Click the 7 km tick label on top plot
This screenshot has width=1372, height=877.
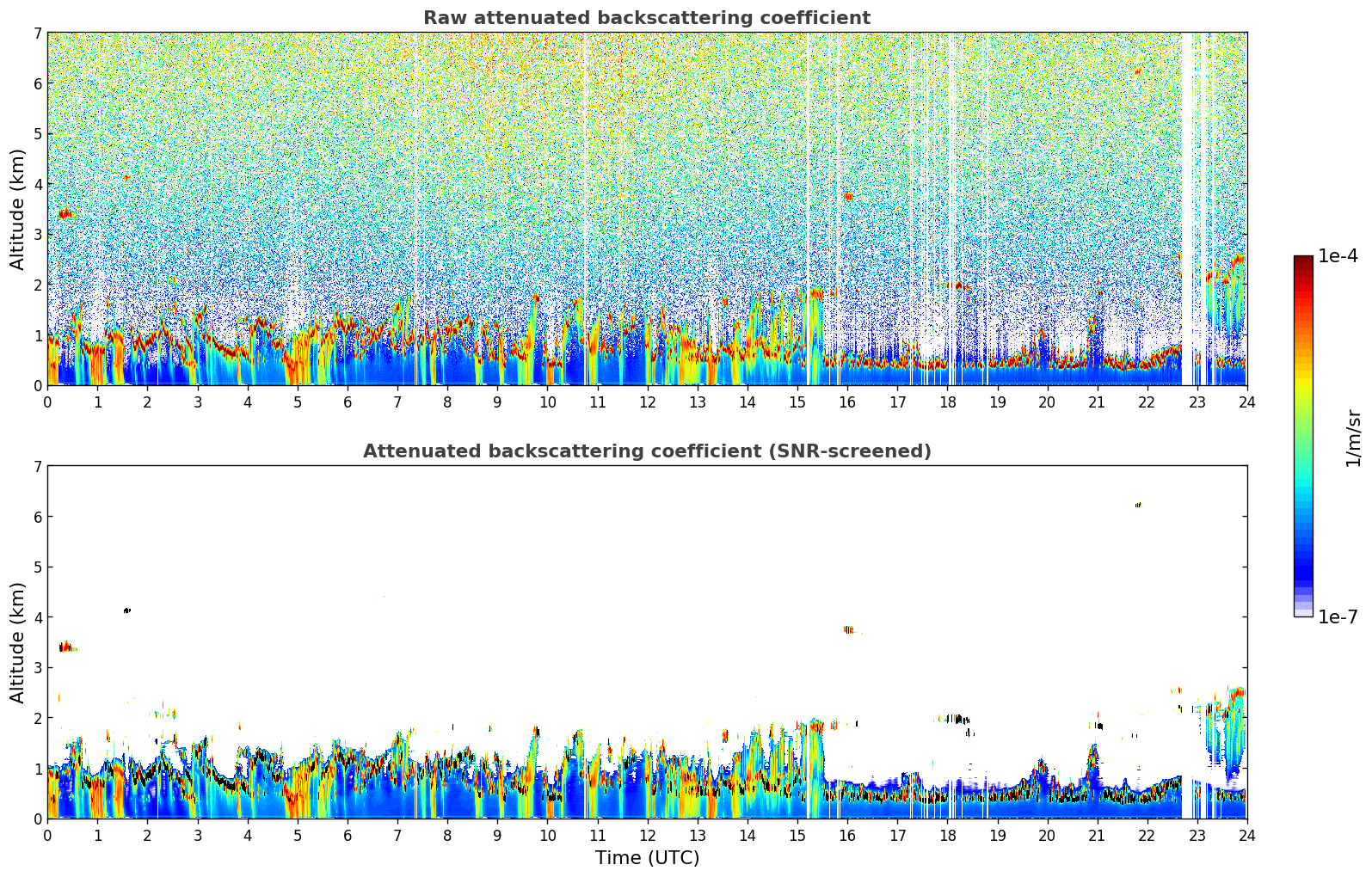(37, 34)
